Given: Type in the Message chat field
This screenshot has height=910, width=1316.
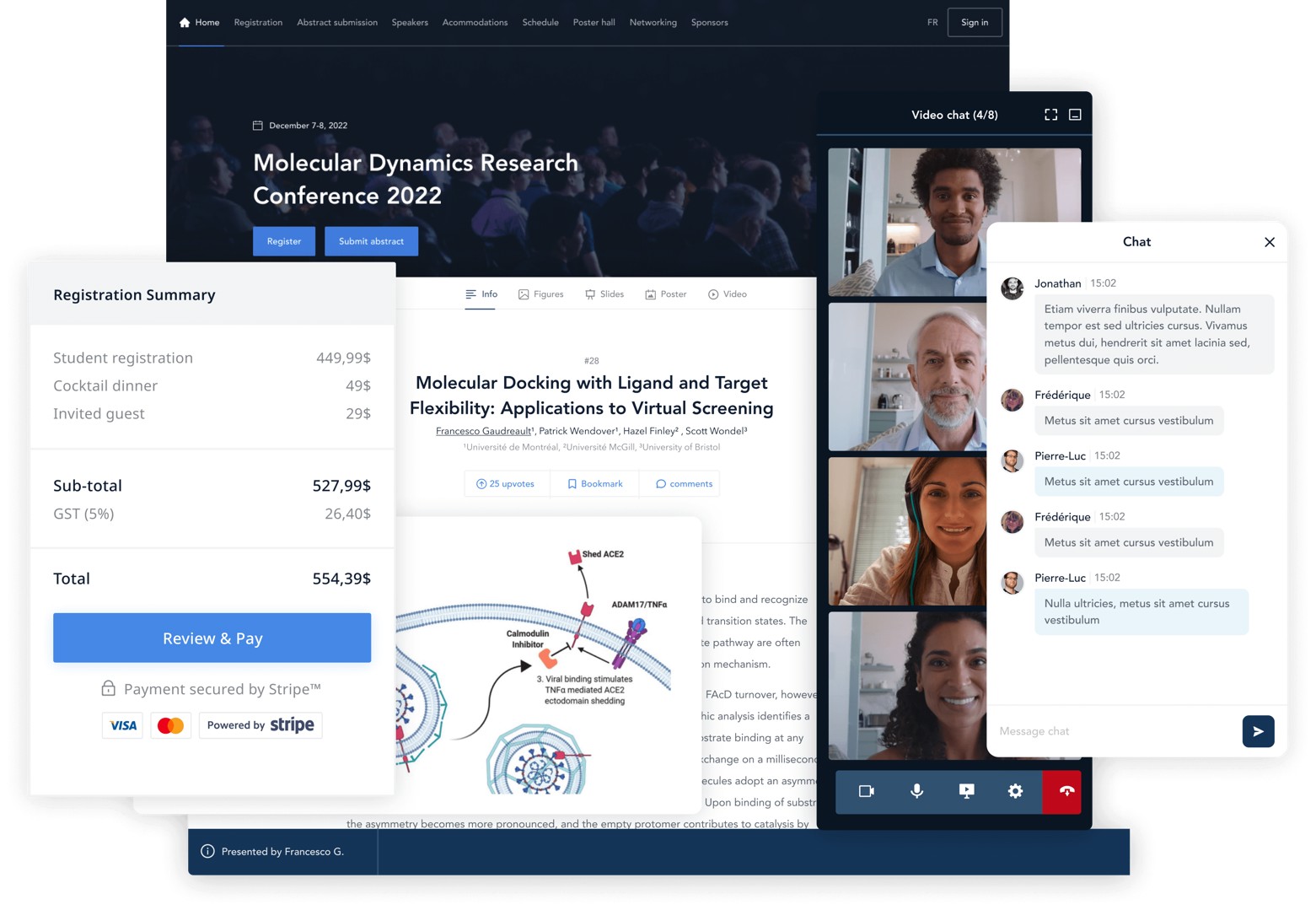Looking at the screenshot, I should coord(1113,731).
